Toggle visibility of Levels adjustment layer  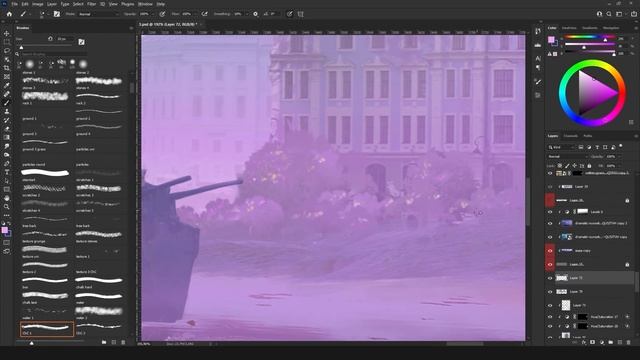550,212
